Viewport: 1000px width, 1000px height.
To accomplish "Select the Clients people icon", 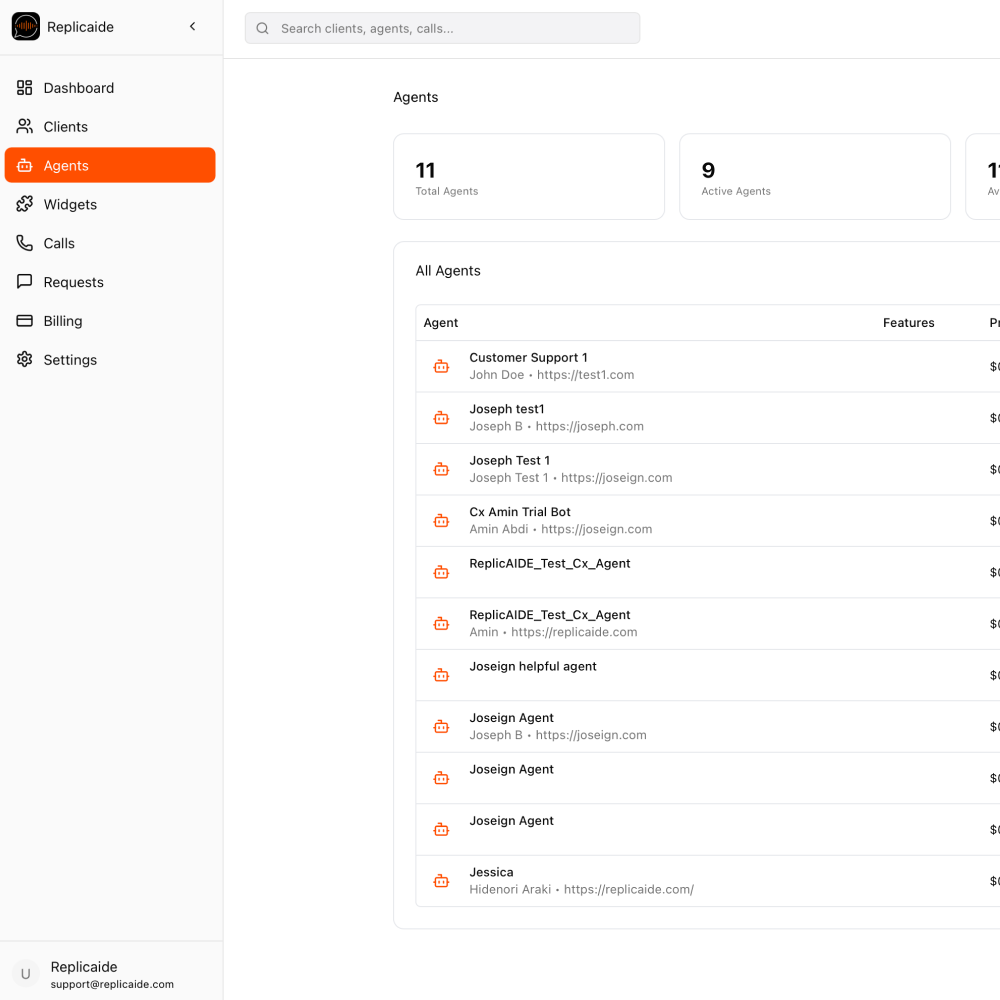I will 24,126.
